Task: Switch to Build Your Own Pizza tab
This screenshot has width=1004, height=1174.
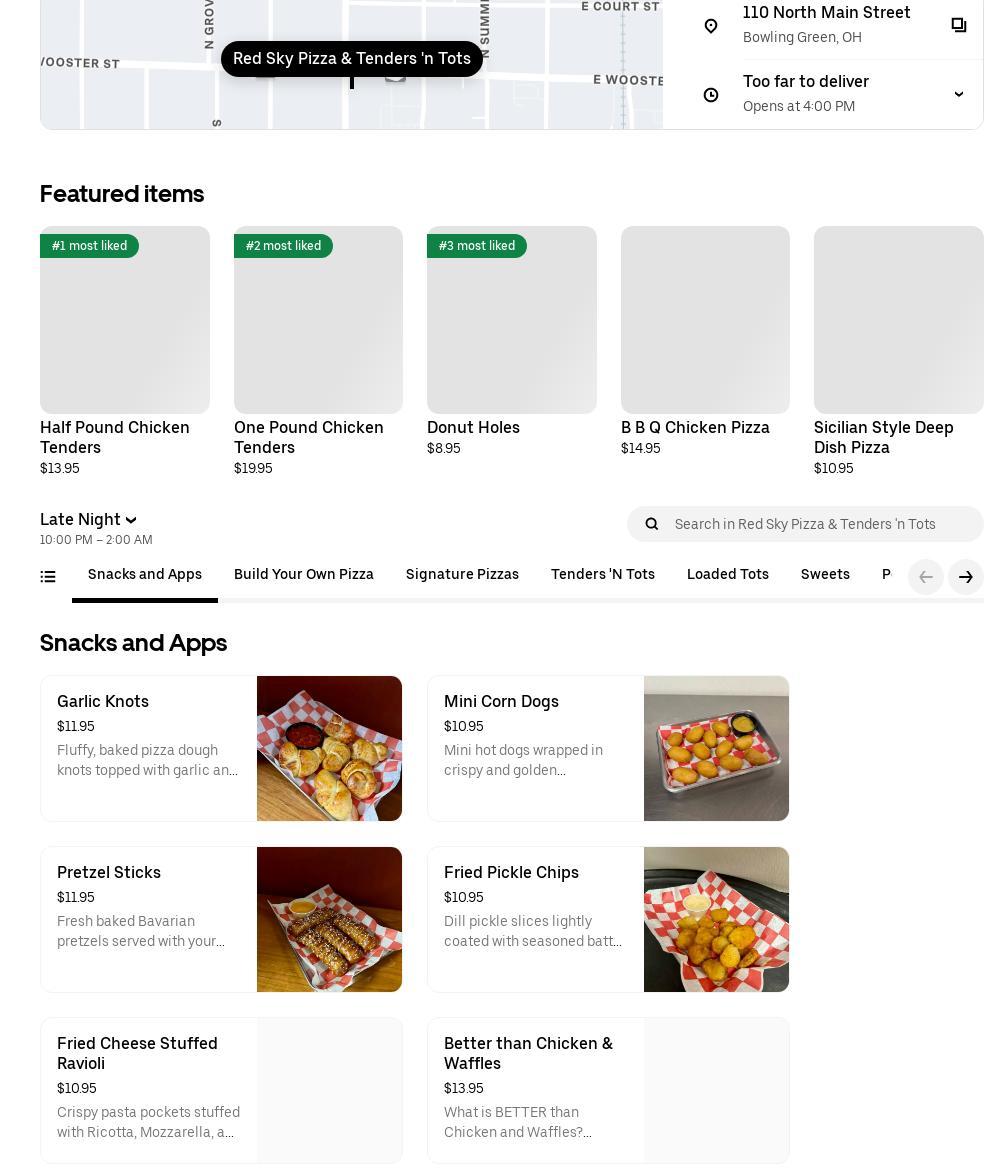Action: coord(304,575)
